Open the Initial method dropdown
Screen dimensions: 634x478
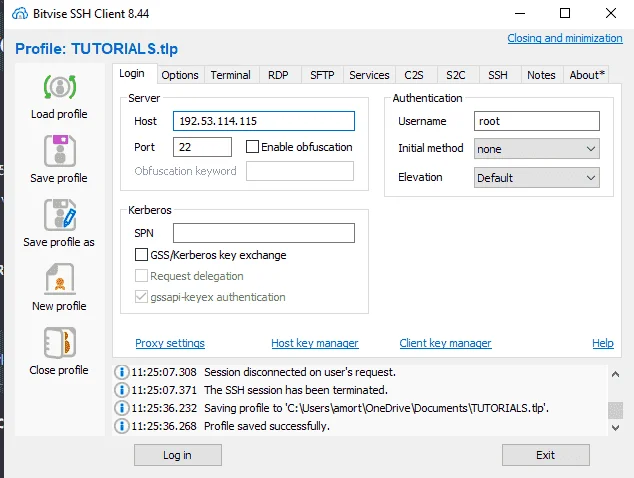coord(537,149)
